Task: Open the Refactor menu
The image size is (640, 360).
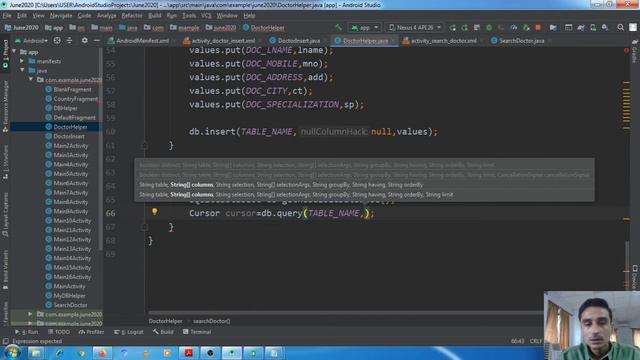Action: (132, 16)
